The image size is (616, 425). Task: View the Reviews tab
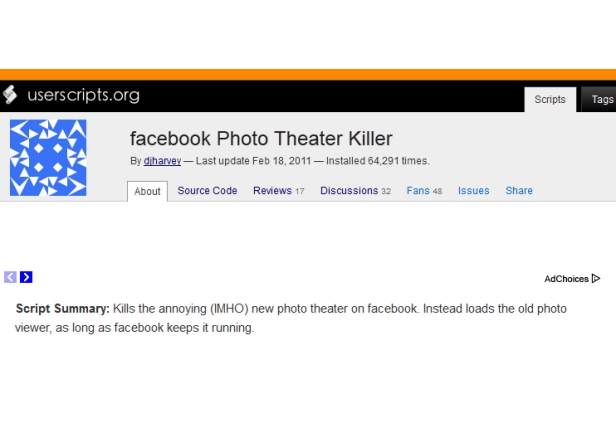coord(279,191)
